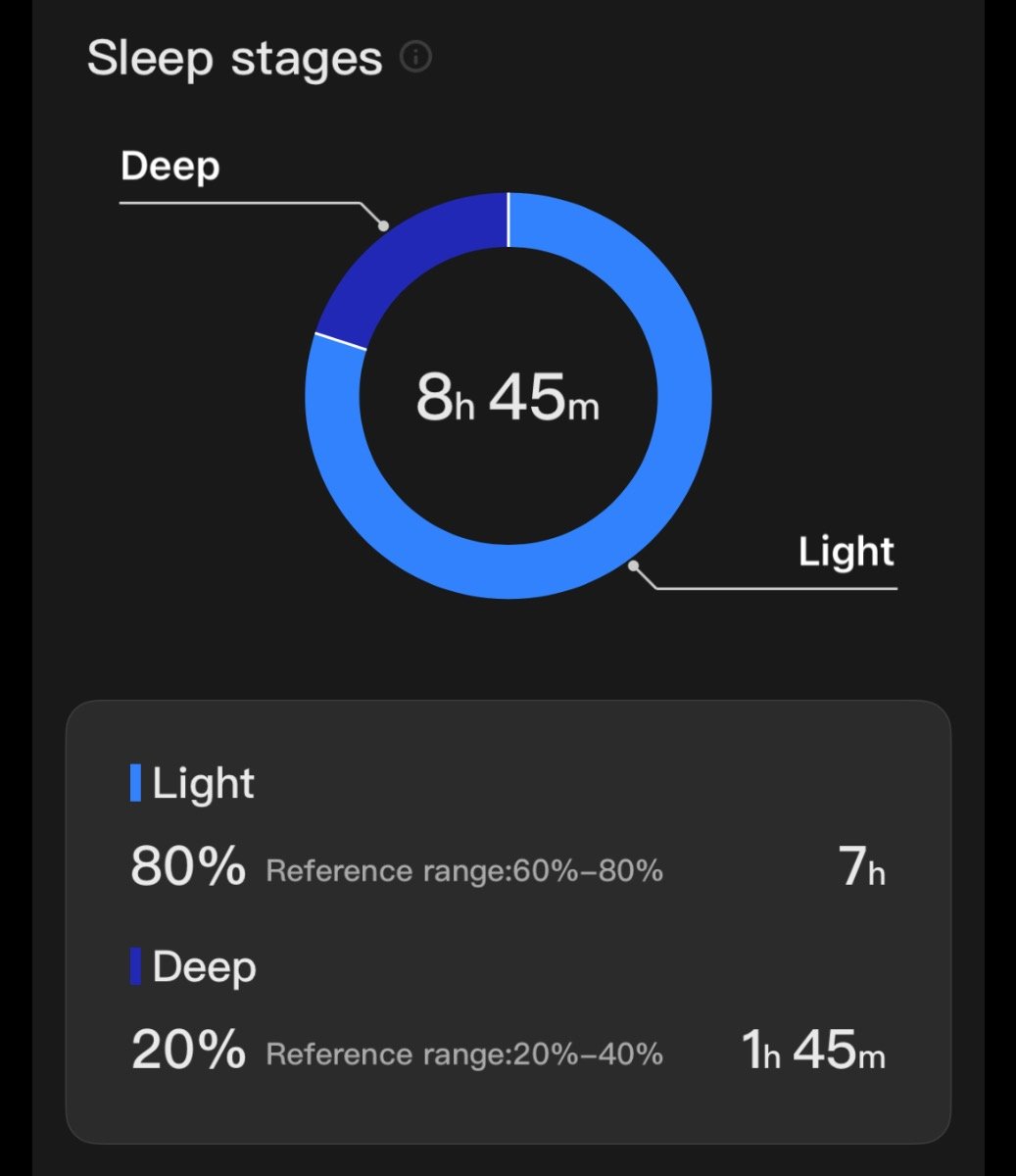This screenshot has height=1176, width=1016.
Task: Tap the dark blue marker next to Deep legend
Action: click(x=135, y=966)
